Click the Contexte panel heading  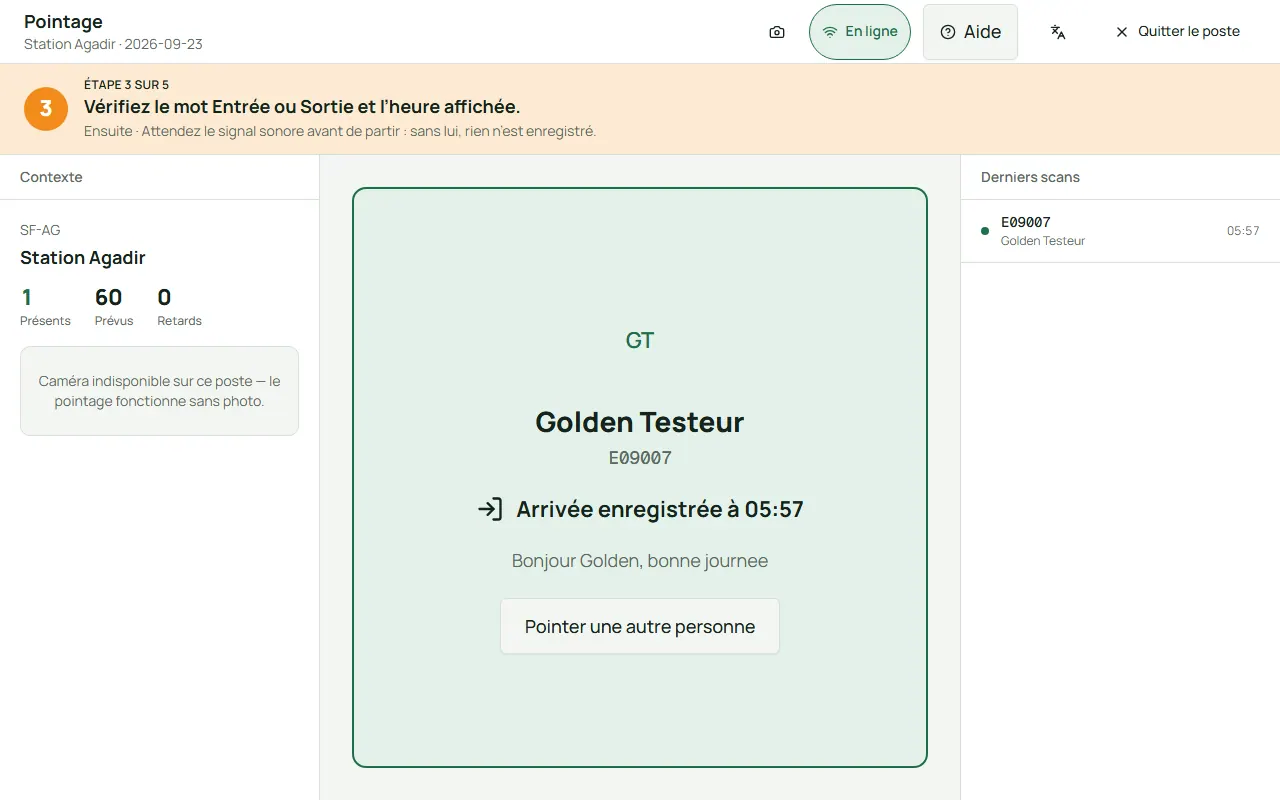pyautogui.click(x=51, y=177)
